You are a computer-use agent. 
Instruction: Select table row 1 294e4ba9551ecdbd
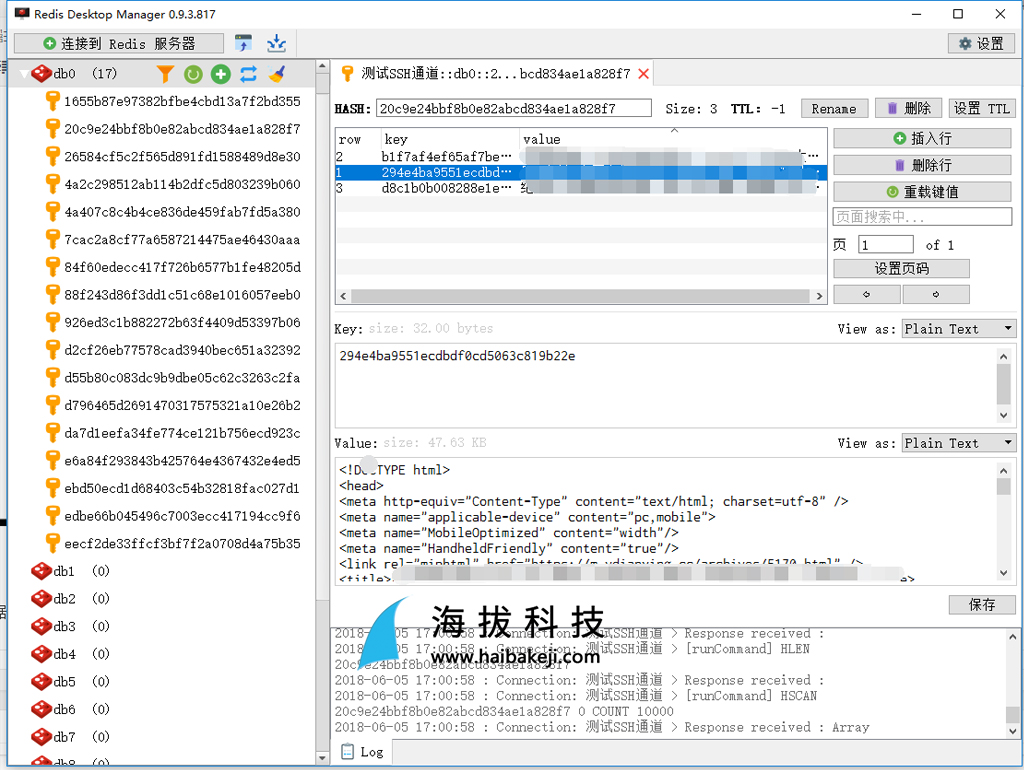(x=581, y=172)
